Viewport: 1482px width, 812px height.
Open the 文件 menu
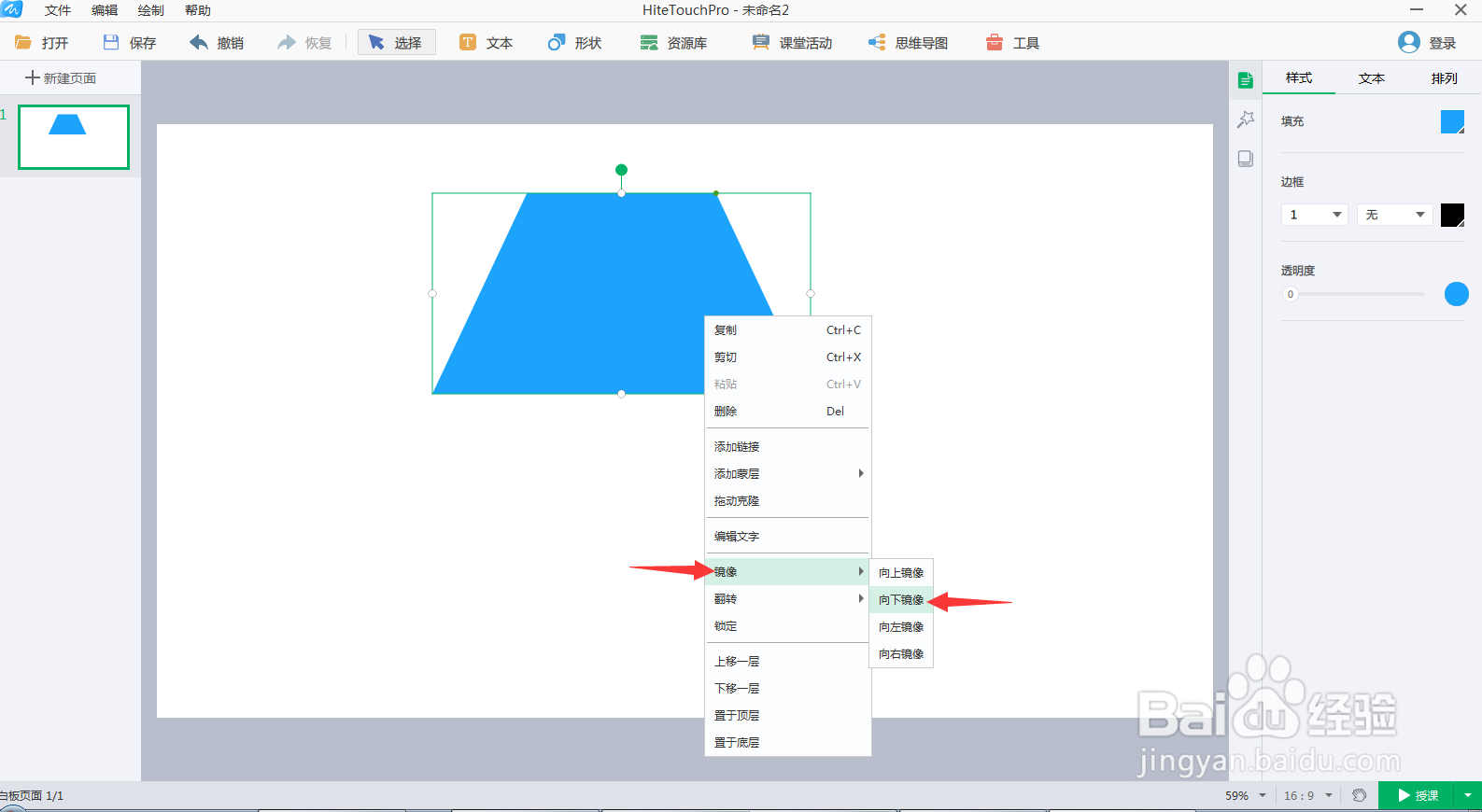[58, 10]
